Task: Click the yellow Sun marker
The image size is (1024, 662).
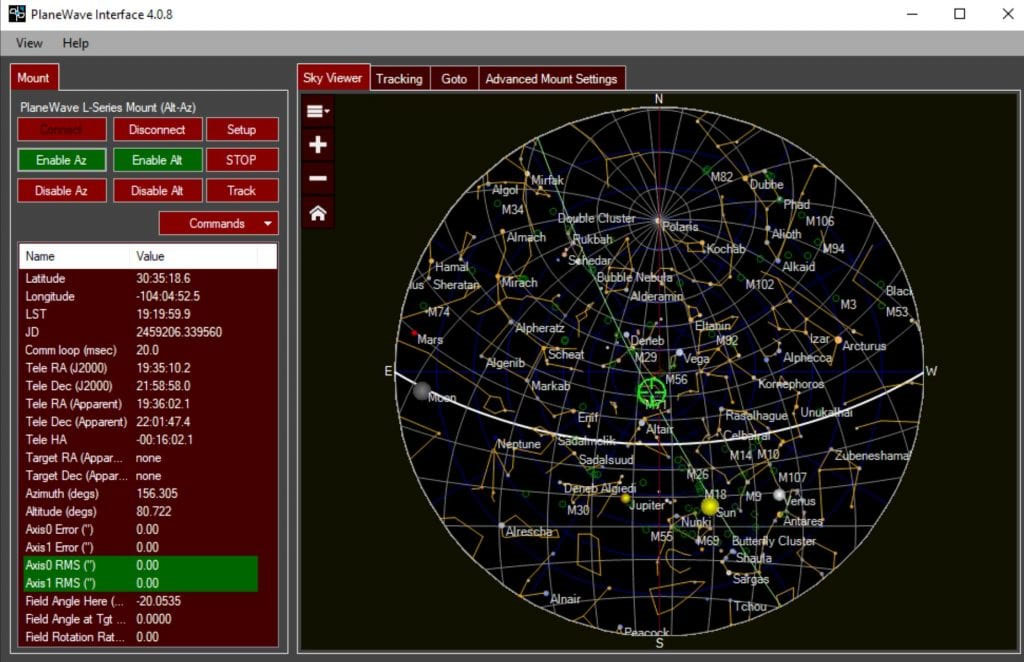Action: 710,507
